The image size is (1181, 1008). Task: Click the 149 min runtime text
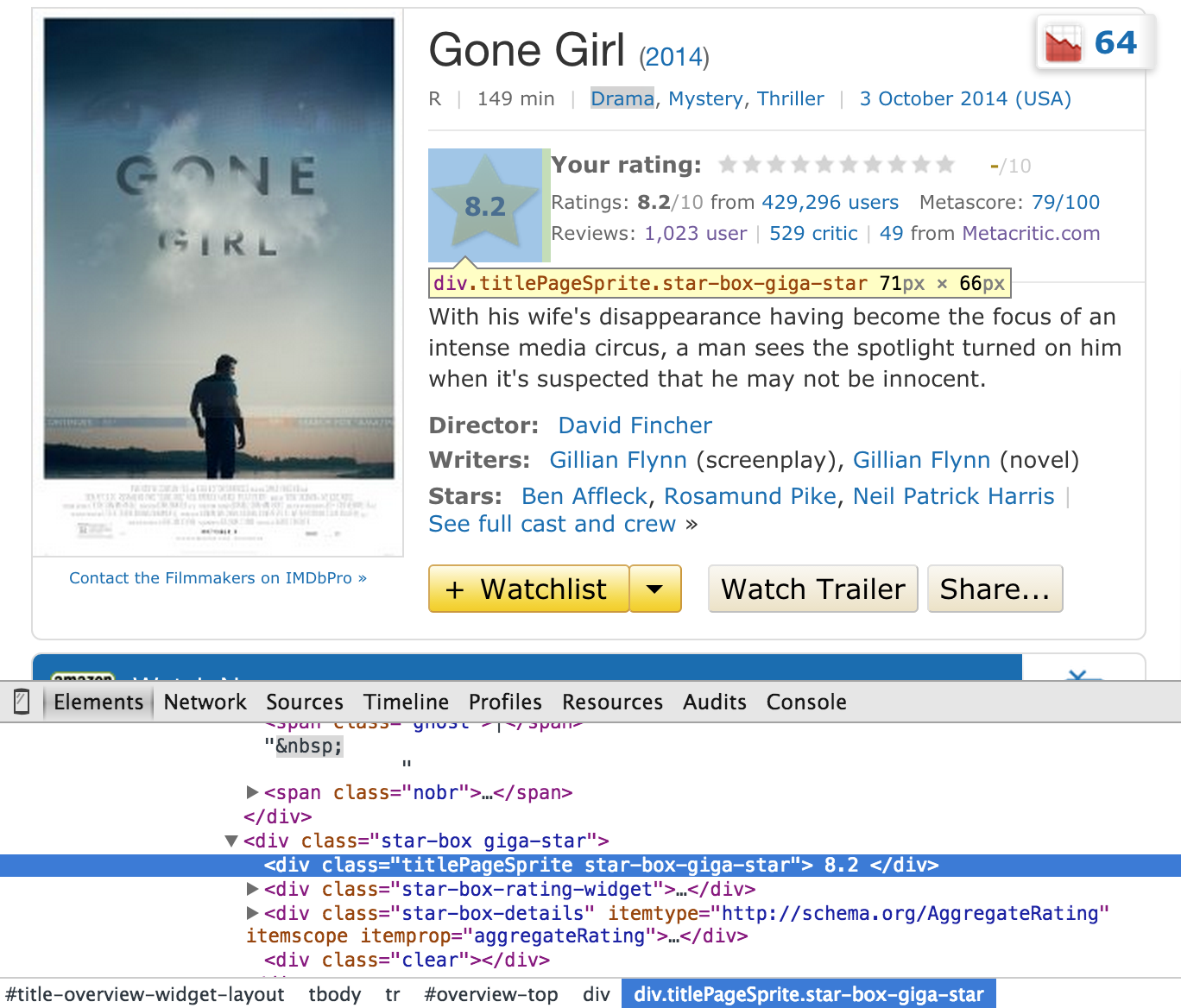(515, 98)
